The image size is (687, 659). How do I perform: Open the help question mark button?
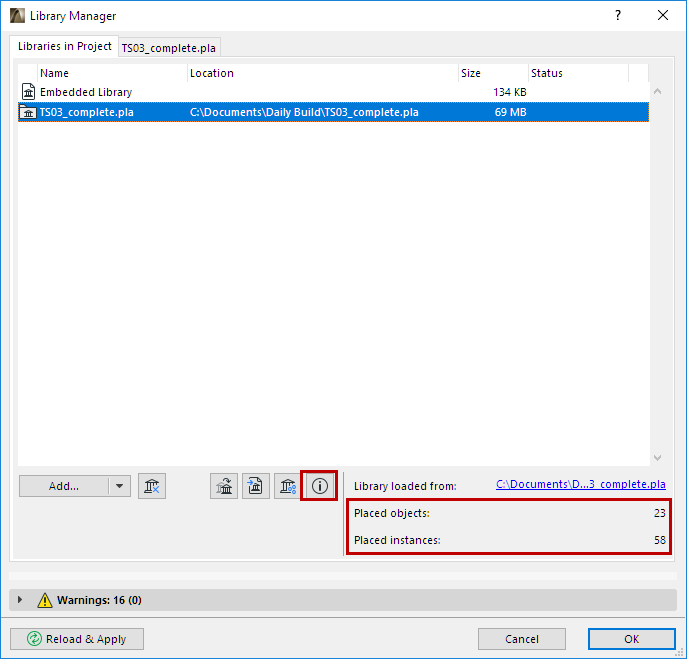pyautogui.click(x=618, y=15)
